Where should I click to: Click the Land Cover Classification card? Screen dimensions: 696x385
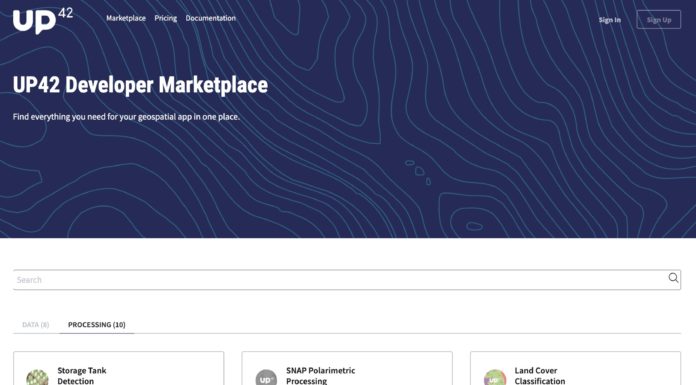coord(575,368)
